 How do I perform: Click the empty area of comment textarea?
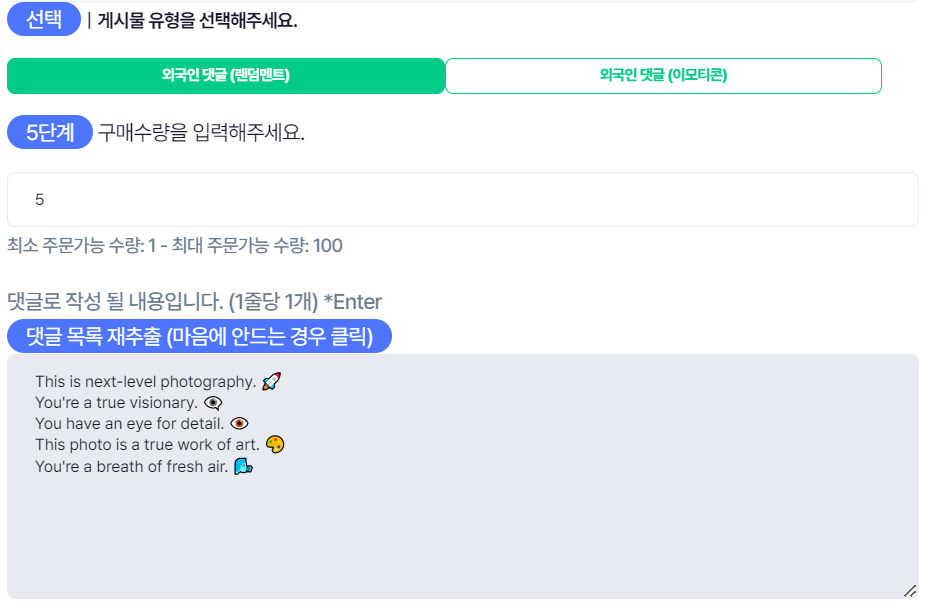463,536
